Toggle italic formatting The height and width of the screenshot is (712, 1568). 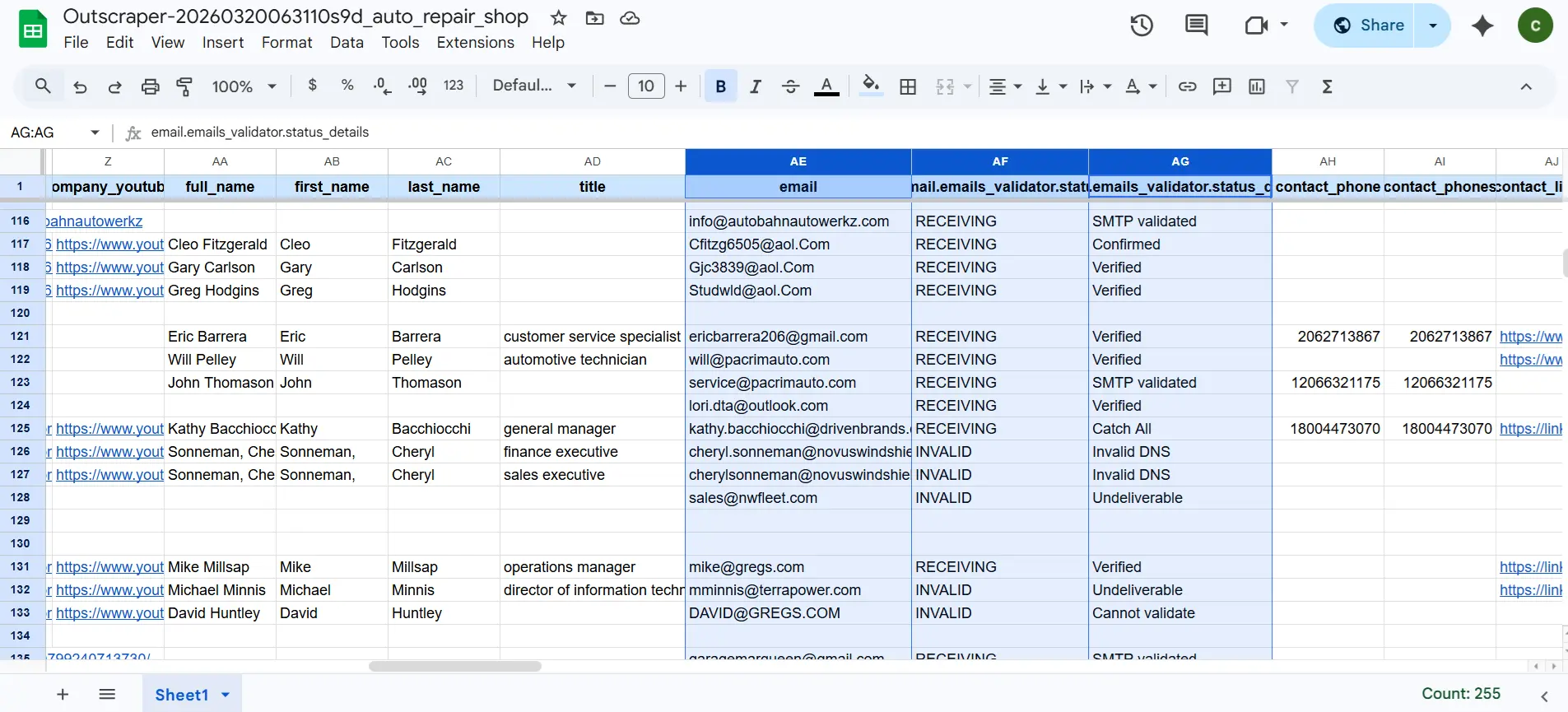[x=756, y=86]
